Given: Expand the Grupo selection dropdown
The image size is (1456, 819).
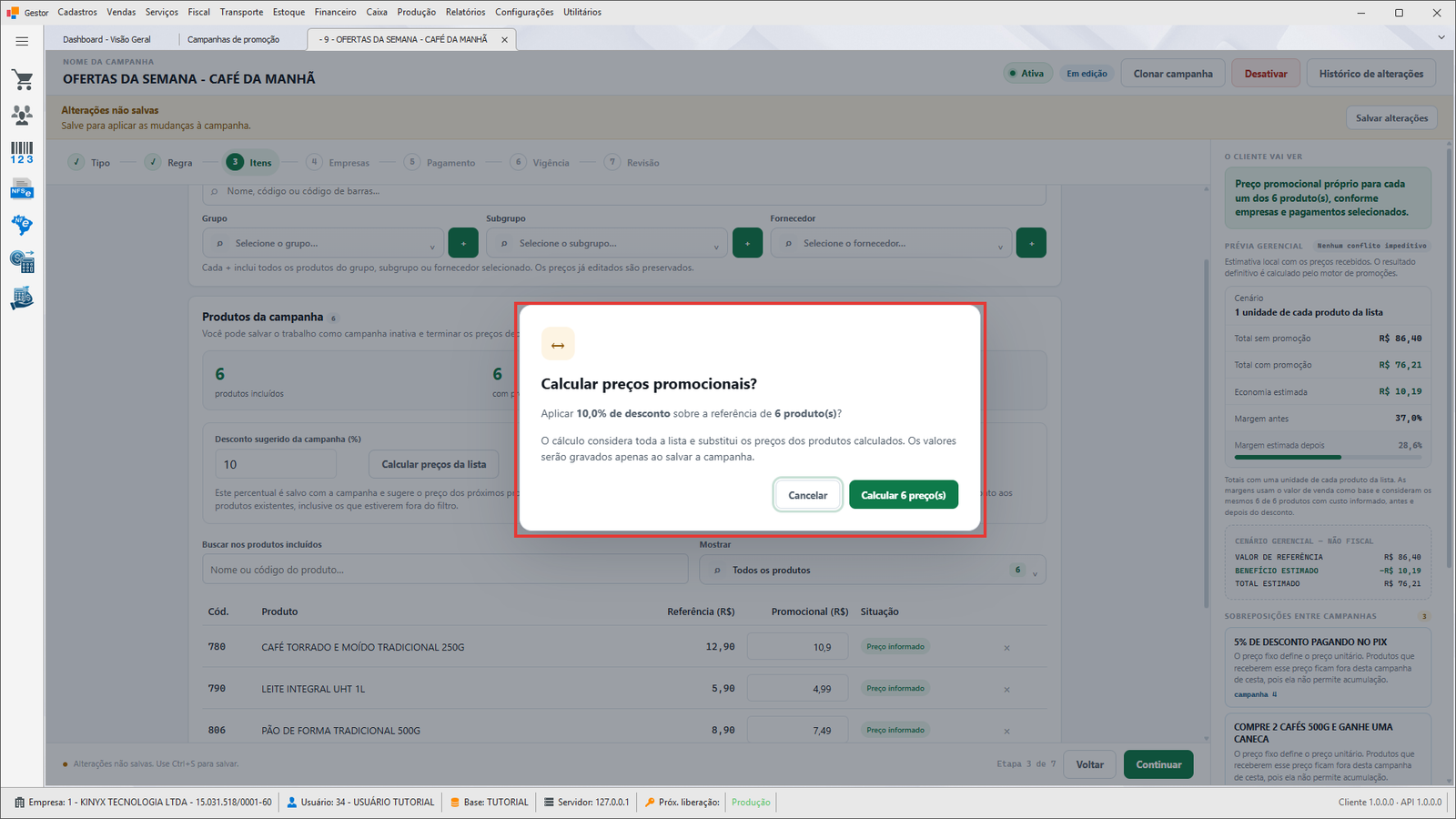Looking at the screenshot, I should [x=322, y=243].
